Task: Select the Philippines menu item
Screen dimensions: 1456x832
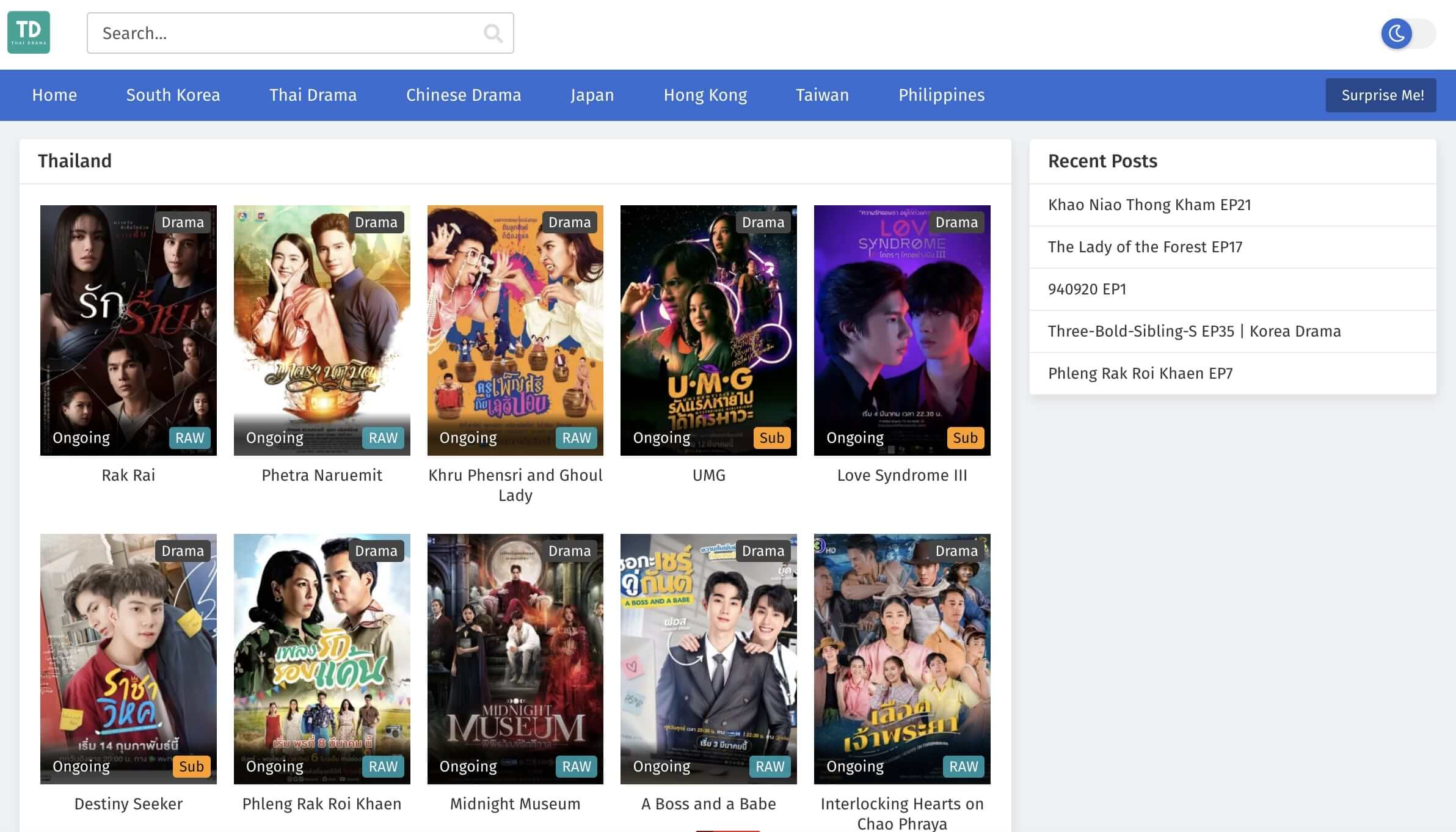Action: (941, 95)
